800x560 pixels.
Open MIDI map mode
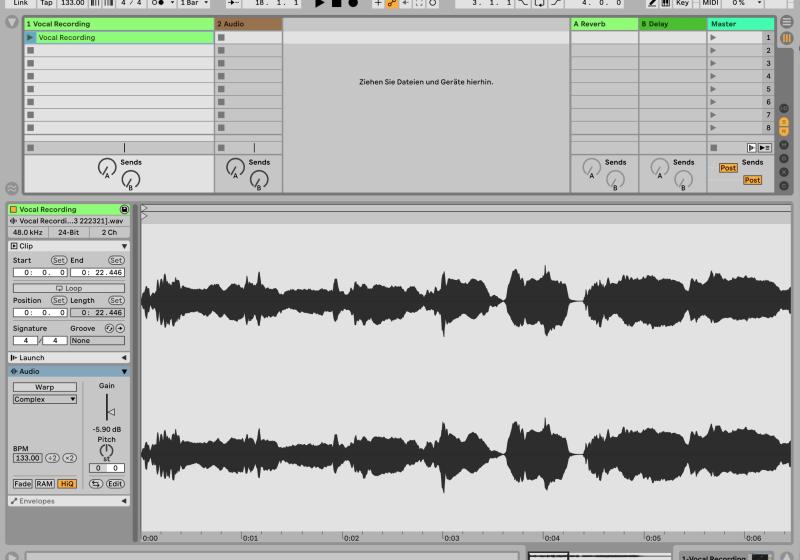click(710, 3)
